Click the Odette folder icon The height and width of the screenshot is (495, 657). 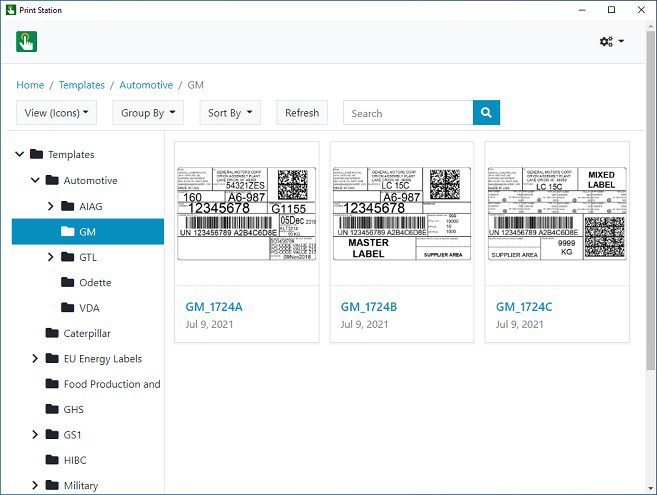67,282
